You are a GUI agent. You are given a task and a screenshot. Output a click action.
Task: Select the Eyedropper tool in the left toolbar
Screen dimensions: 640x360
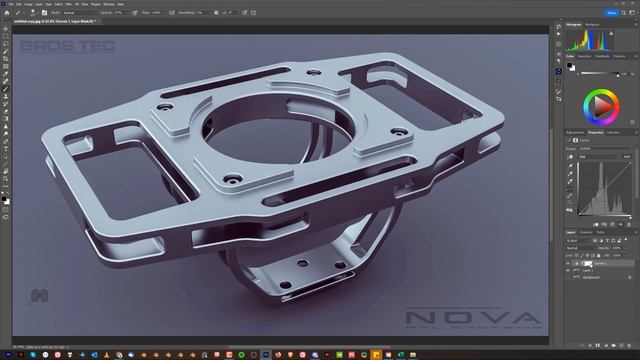click(5, 74)
